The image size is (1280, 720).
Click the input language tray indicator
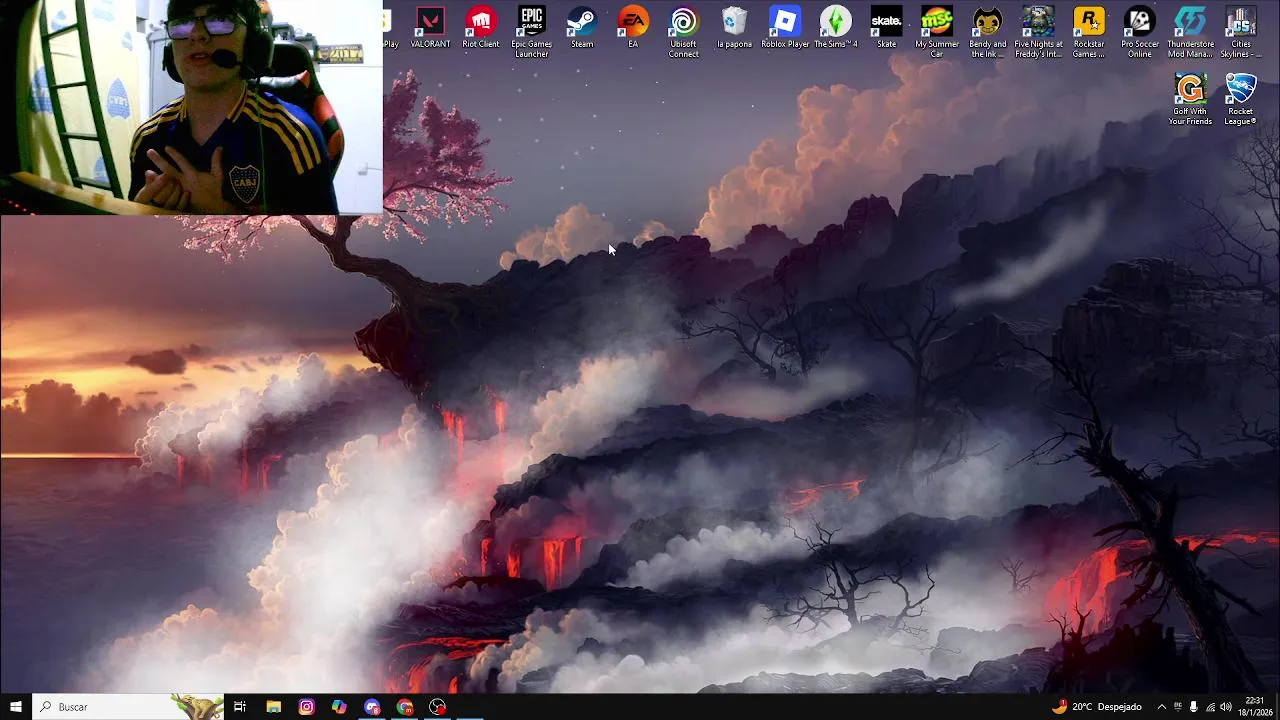pyautogui.click(x=1178, y=707)
